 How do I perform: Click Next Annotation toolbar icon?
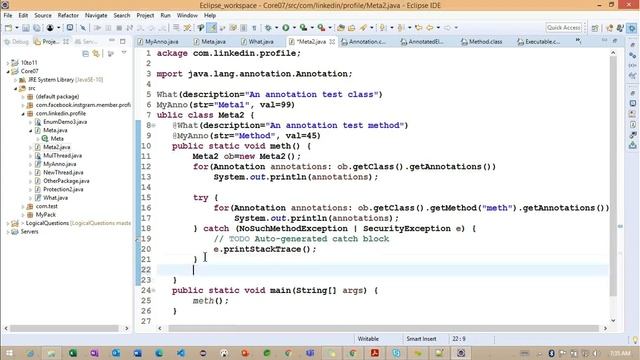[x=382, y=28]
